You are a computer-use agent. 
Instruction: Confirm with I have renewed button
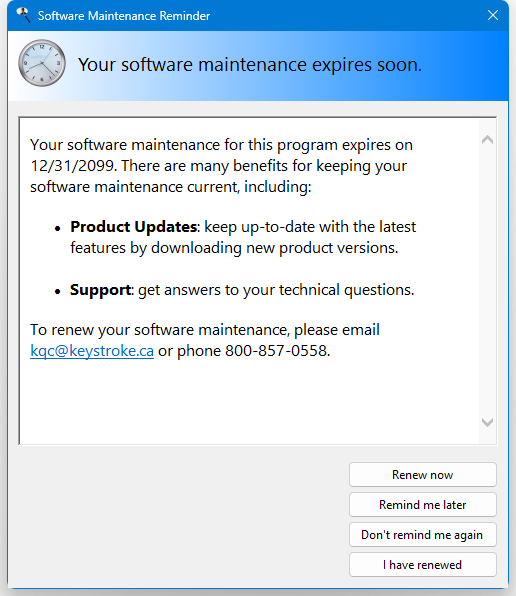(x=423, y=564)
